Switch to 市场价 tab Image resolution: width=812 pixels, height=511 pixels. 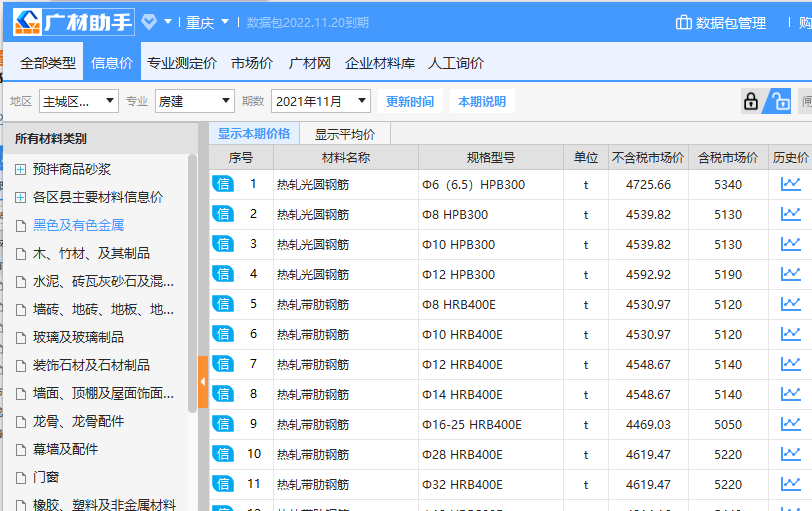tap(252, 63)
